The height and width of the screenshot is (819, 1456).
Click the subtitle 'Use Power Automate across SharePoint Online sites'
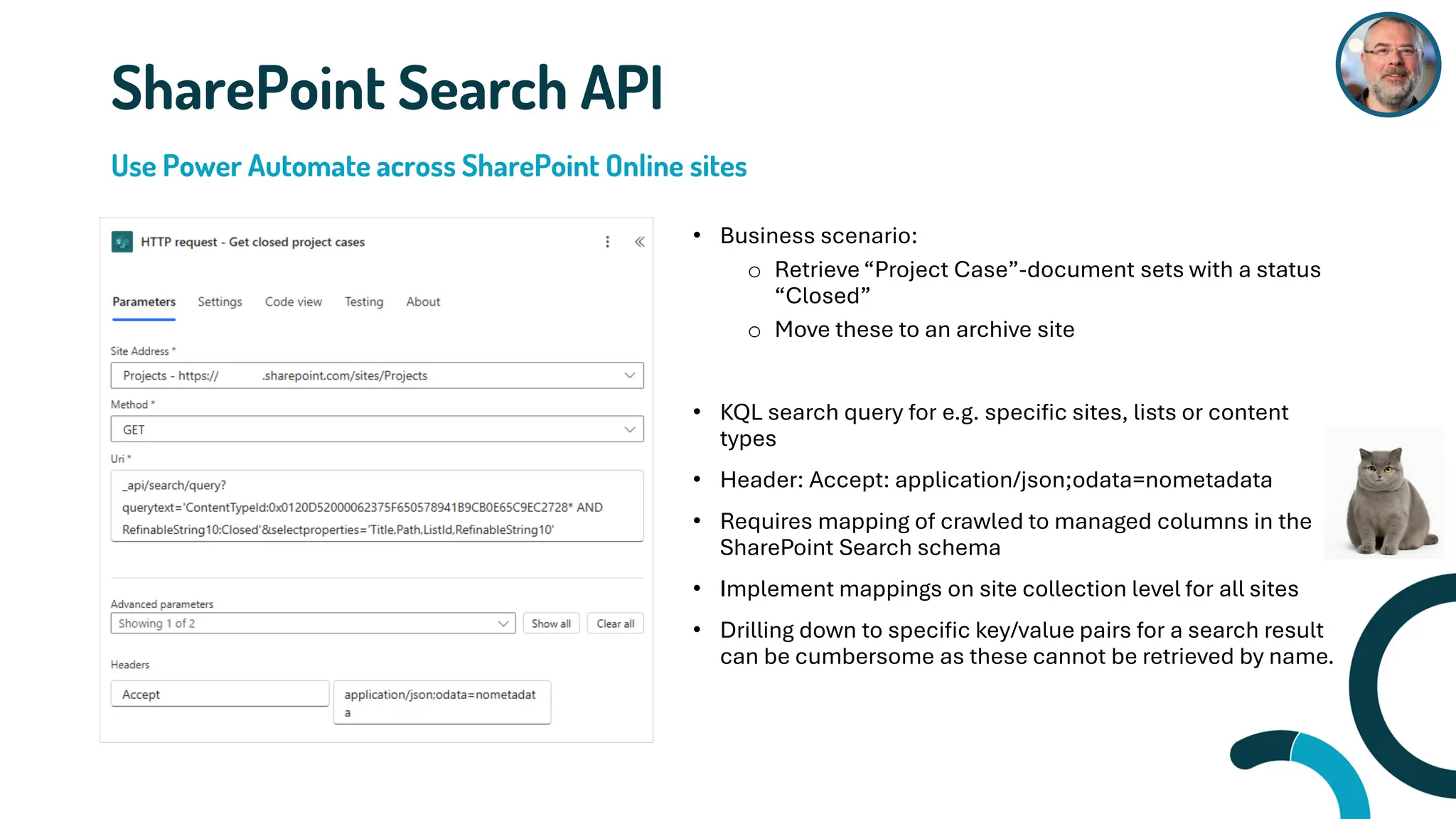[429, 166]
